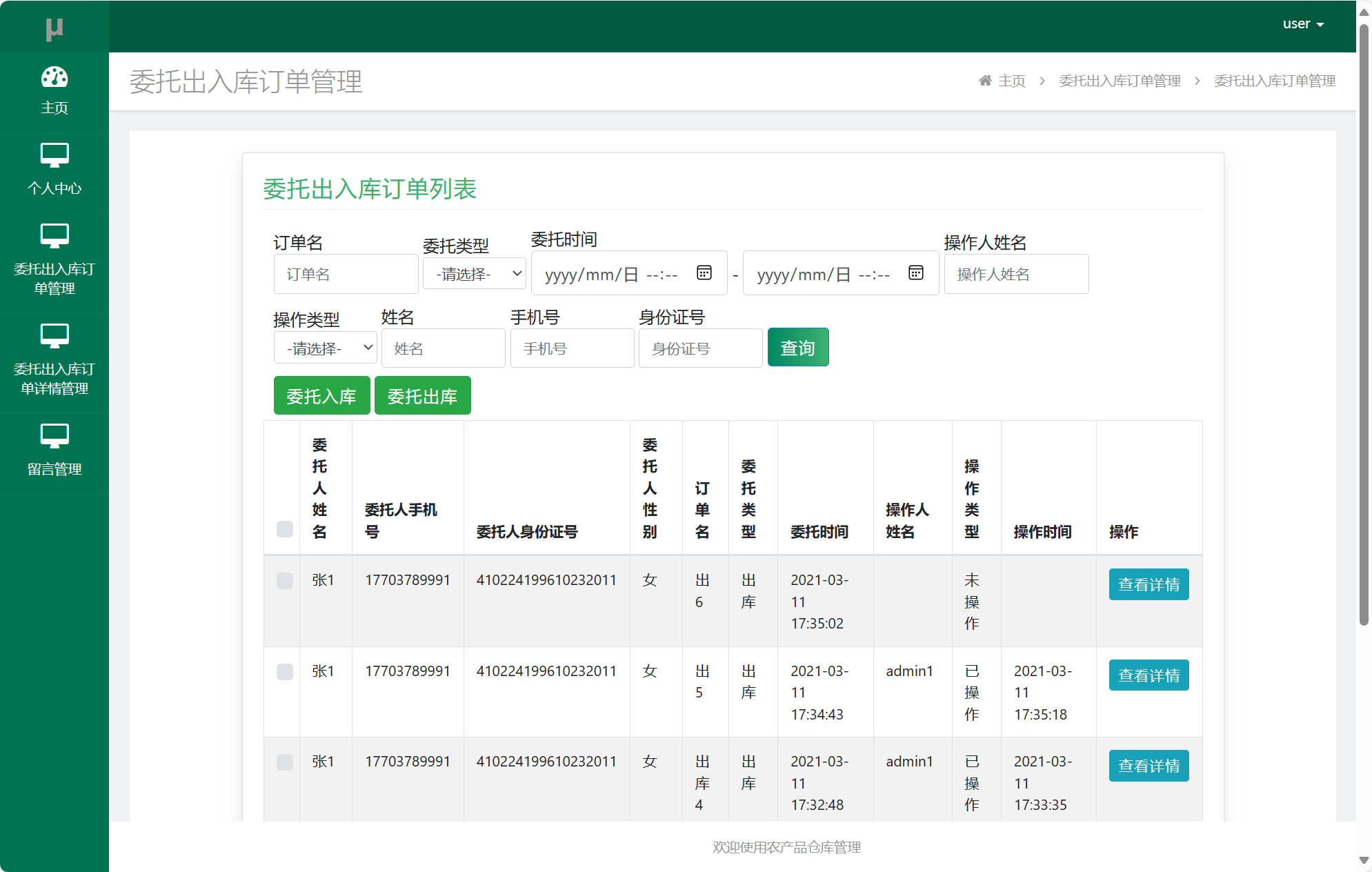Check the checkbox for order 出5

pyautogui.click(x=284, y=671)
